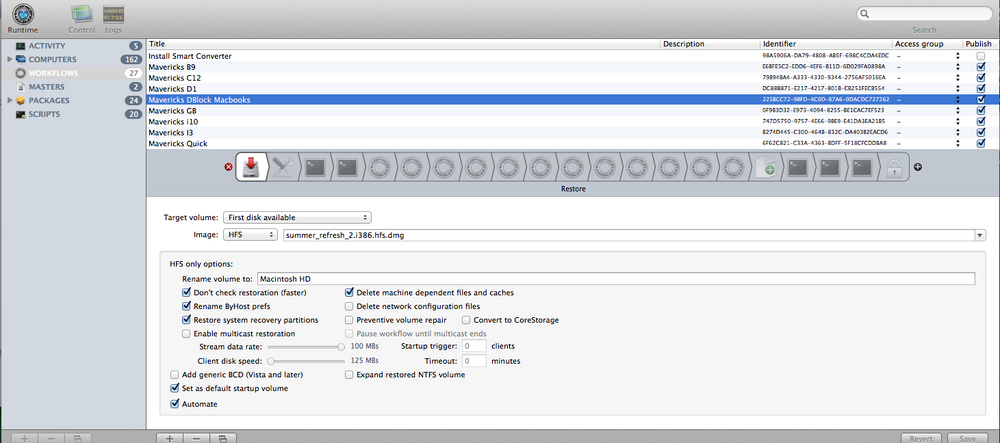Click the magnifier icon in search box
The width and height of the screenshot is (1000, 443).
coord(864,13)
